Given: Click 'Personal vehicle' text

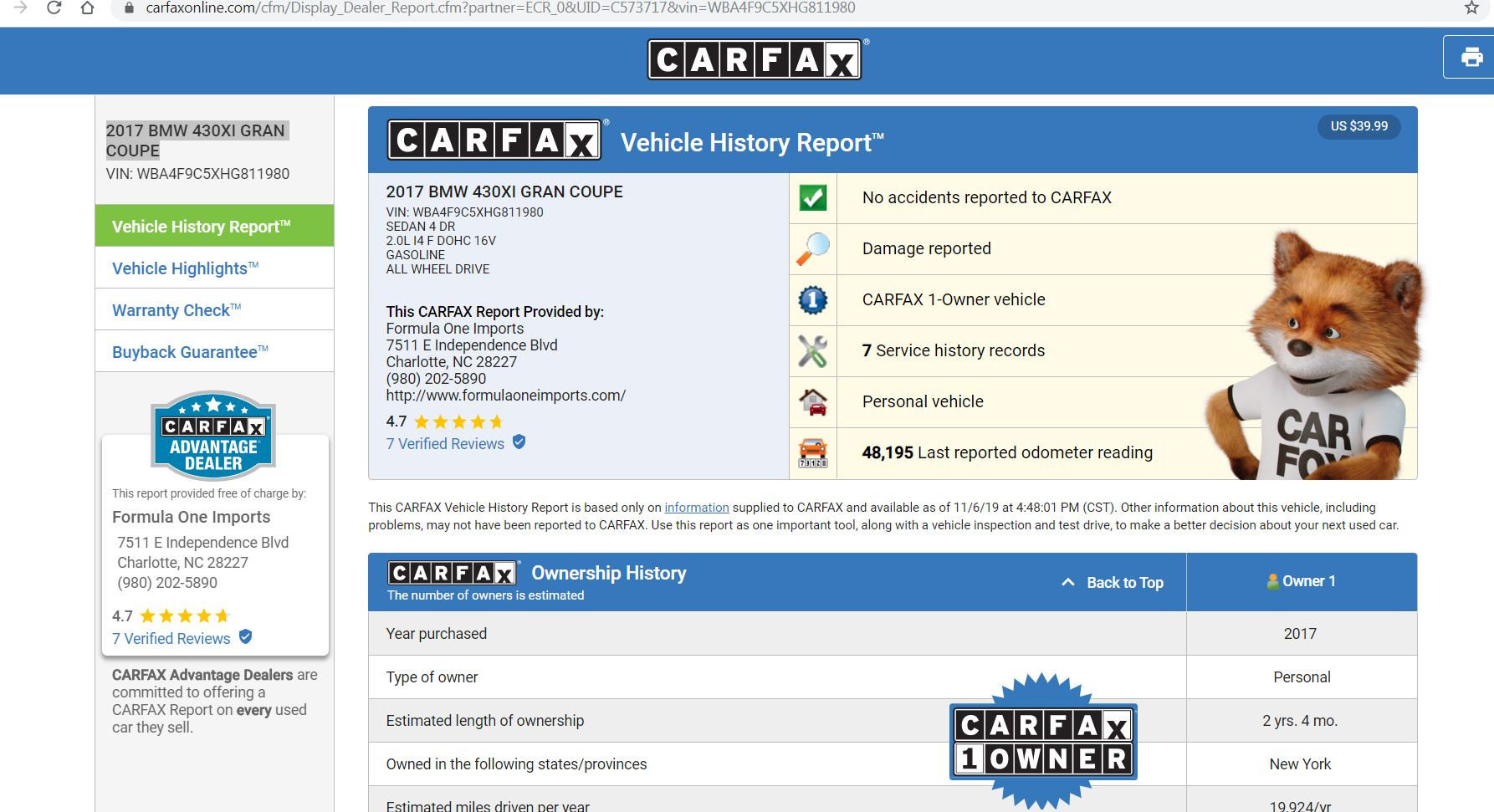Looking at the screenshot, I should (923, 401).
